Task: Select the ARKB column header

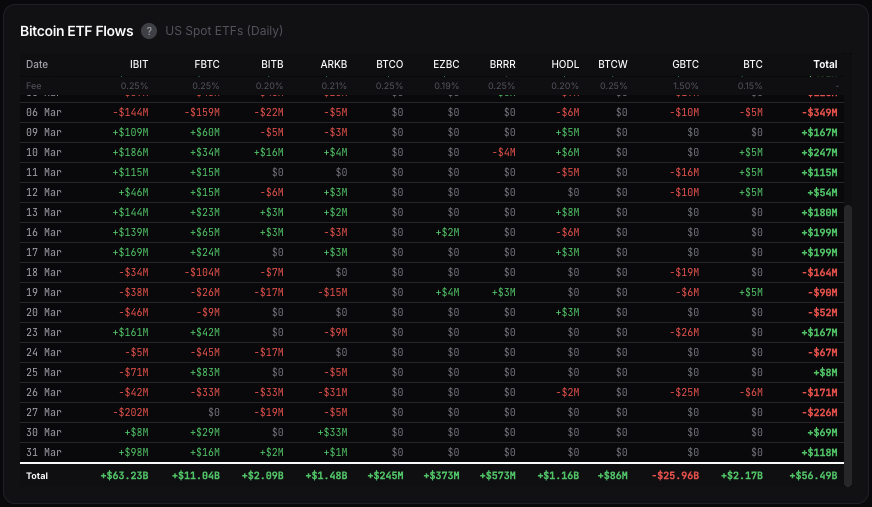Action: 334,64
